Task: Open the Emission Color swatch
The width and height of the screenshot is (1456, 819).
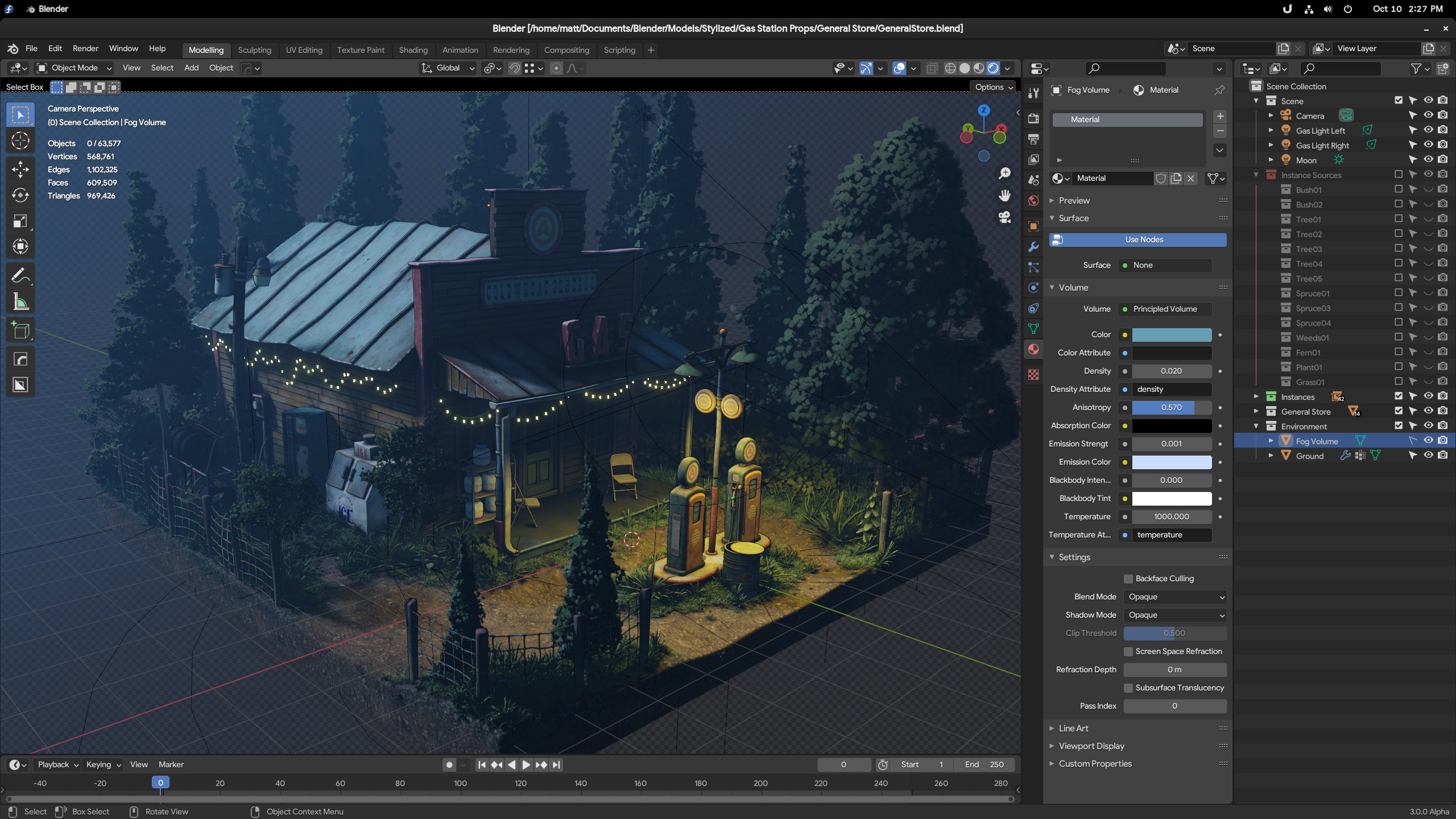Action: [1172, 462]
